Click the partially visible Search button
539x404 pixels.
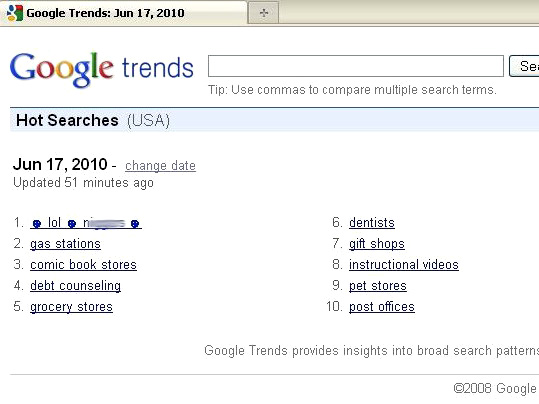[524, 66]
